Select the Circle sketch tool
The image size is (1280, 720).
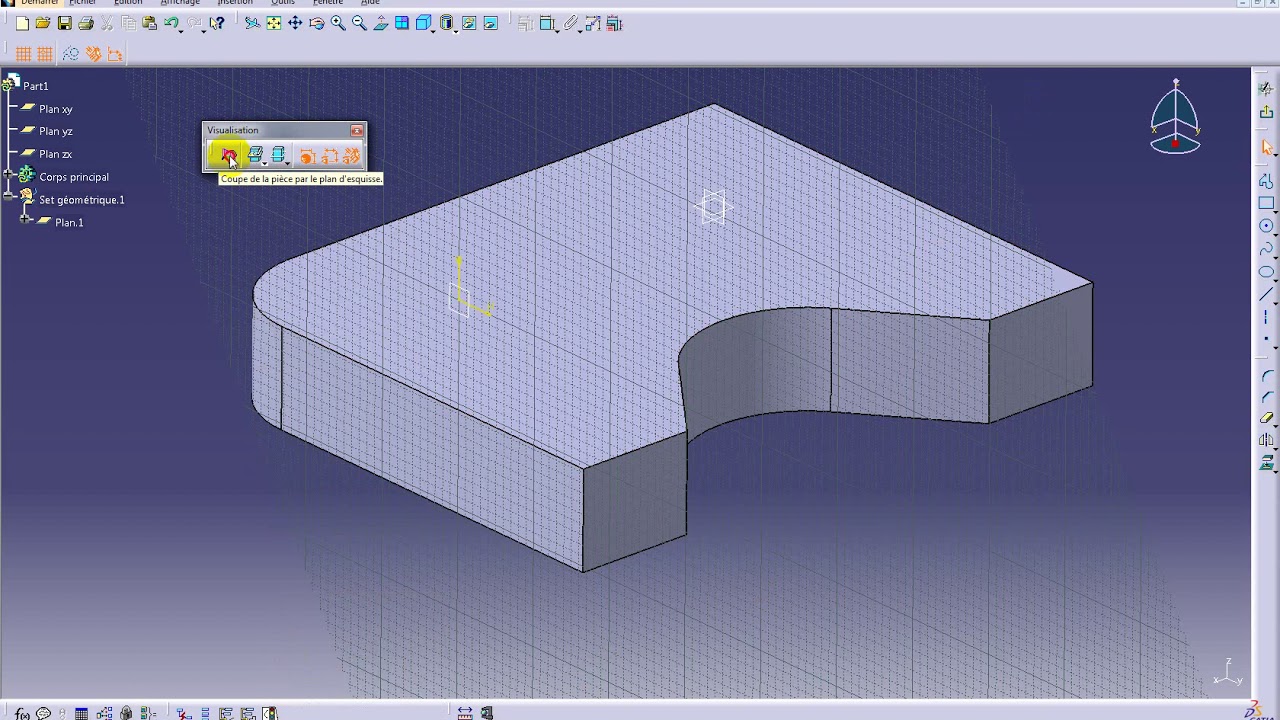tap(1266, 226)
